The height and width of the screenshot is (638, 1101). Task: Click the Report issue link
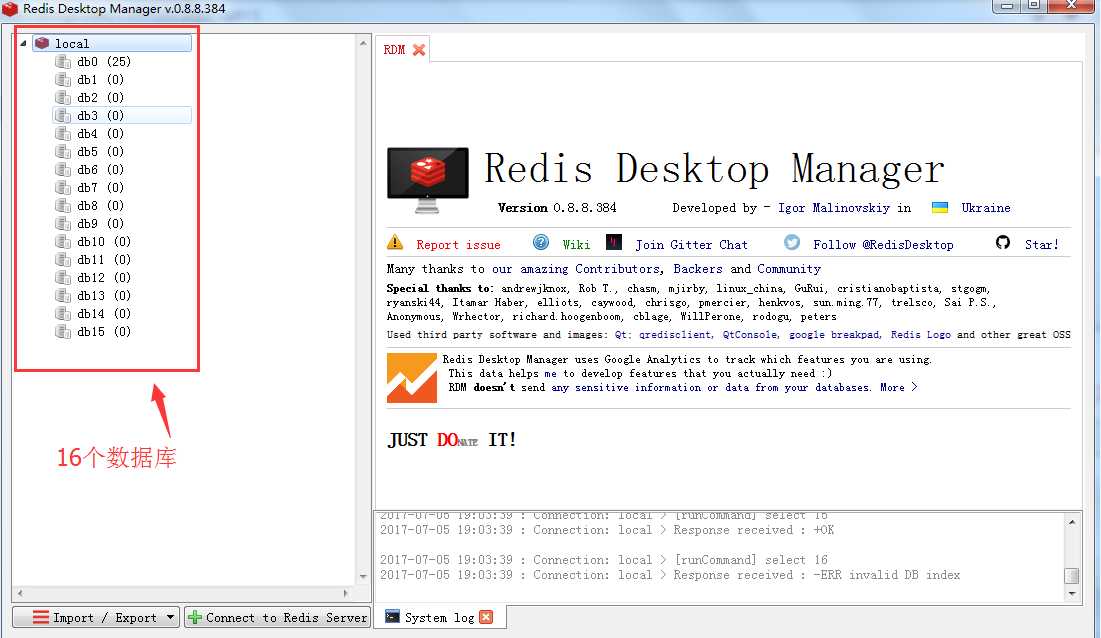click(x=458, y=245)
